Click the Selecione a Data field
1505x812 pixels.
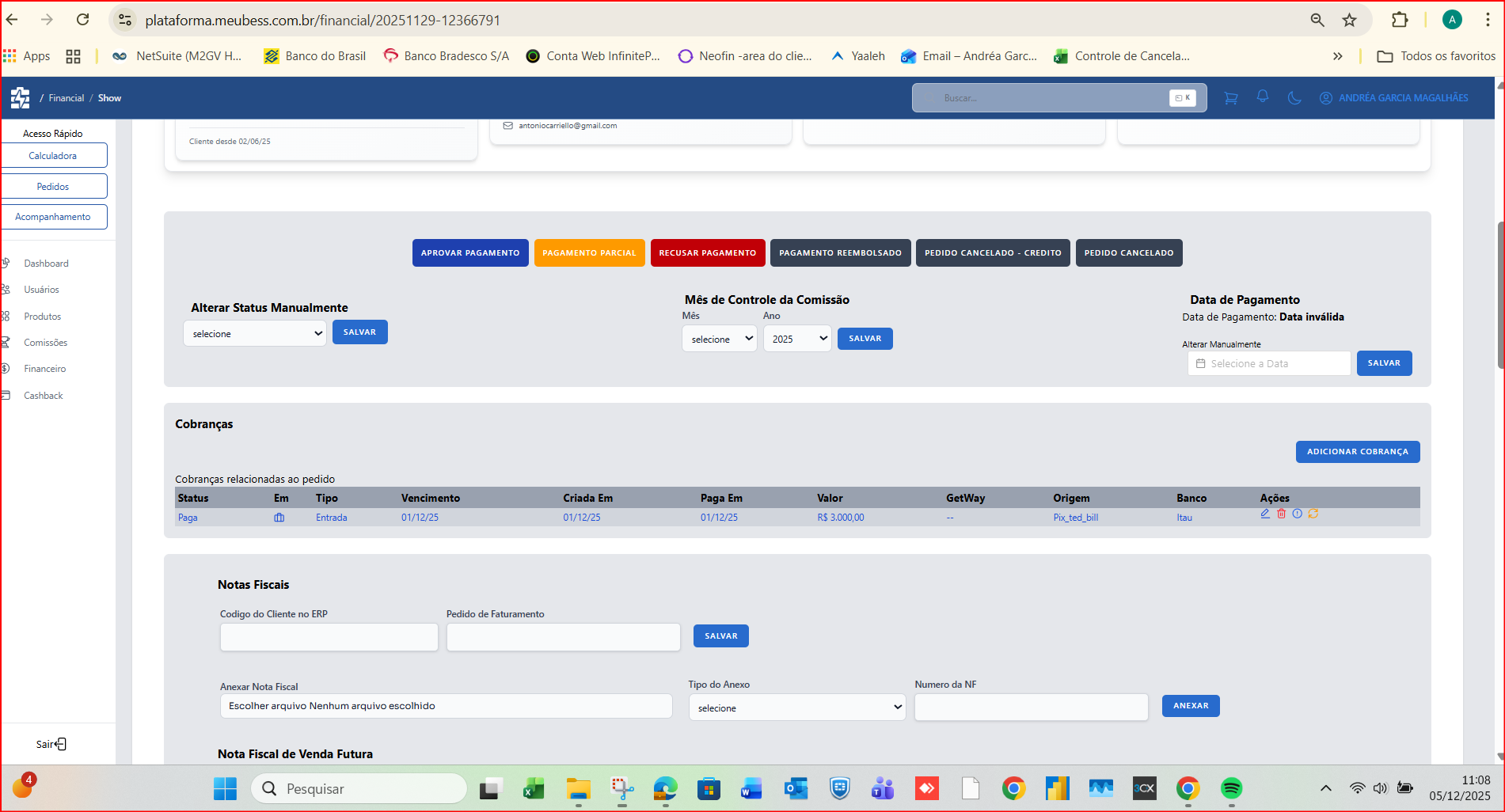[x=1269, y=363]
